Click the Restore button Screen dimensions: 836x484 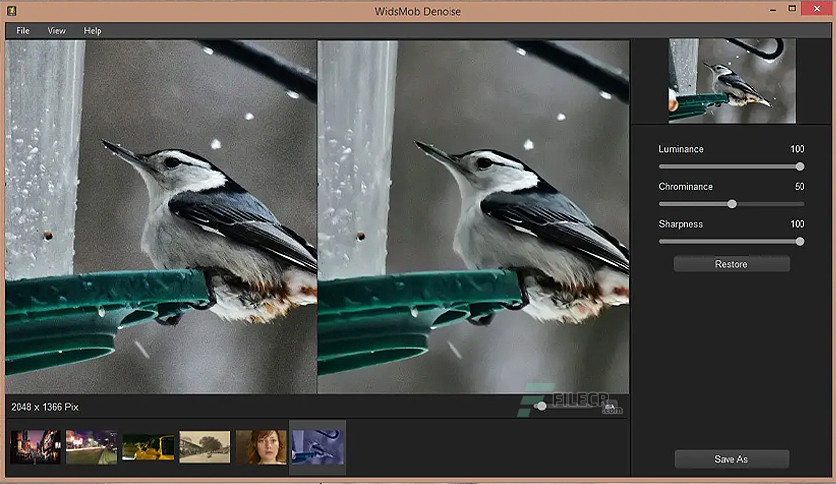(731, 264)
